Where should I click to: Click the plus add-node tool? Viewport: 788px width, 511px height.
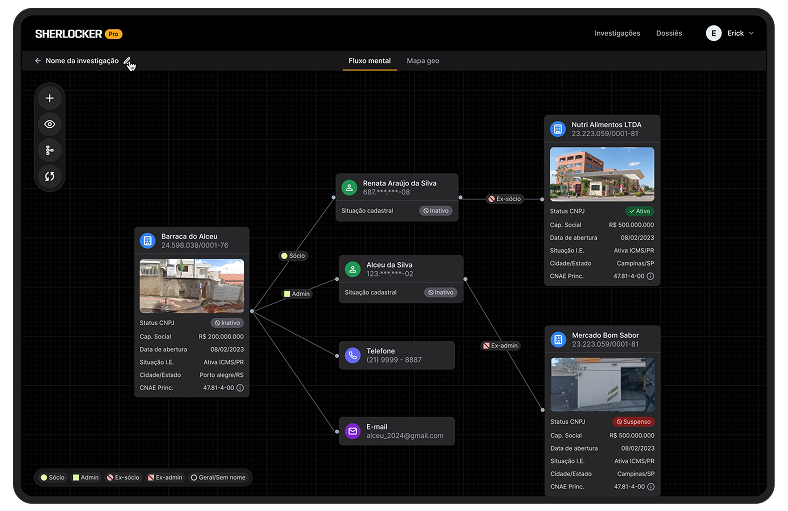[x=50, y=98]
